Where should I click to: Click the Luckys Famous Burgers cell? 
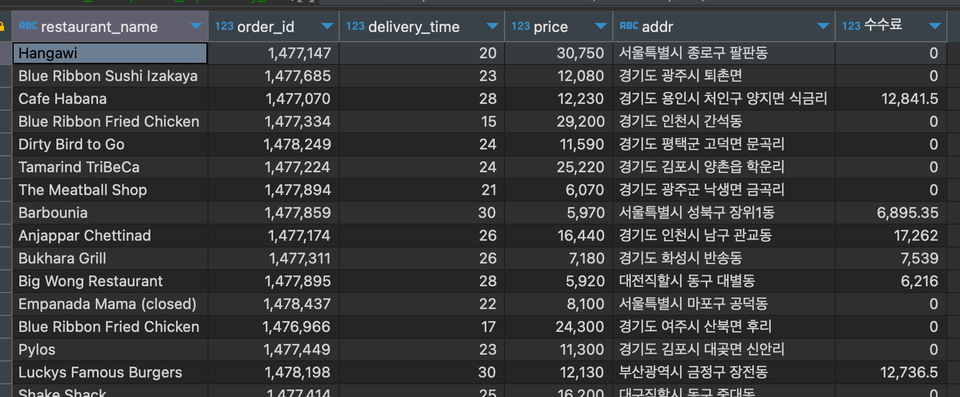click(x=110, y=372)
